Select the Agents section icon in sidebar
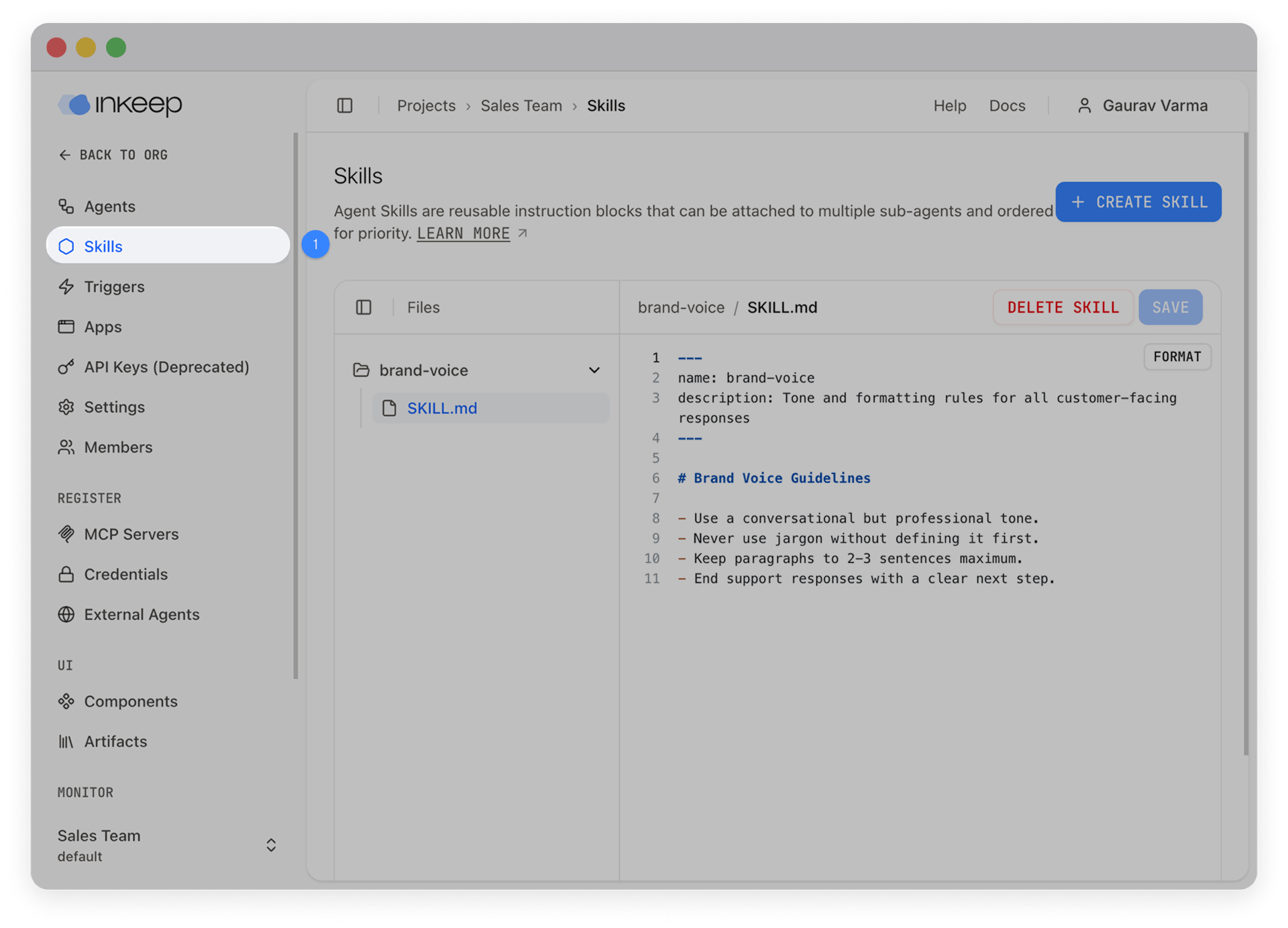 click(67, 206)
